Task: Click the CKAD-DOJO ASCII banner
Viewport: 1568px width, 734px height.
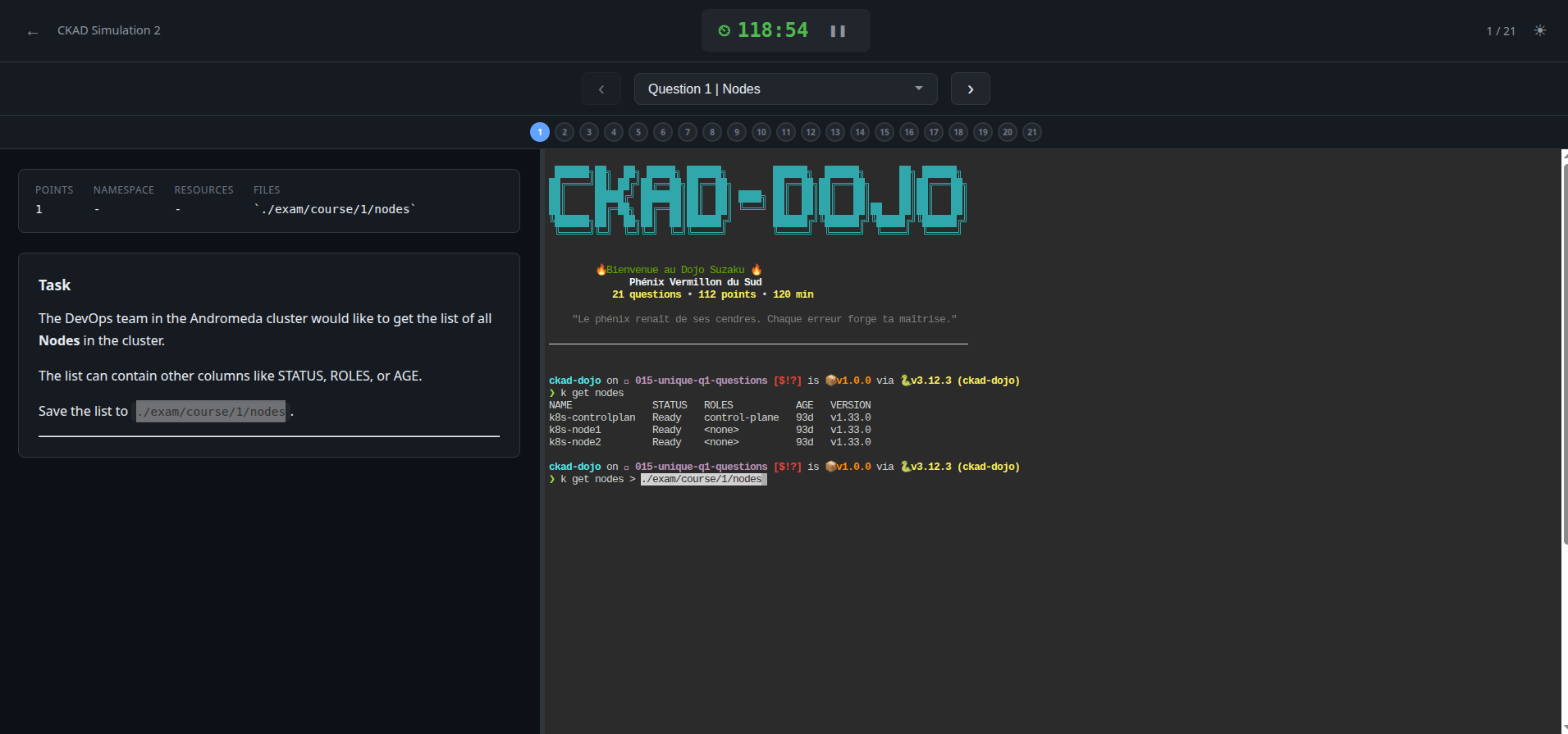Action: pos(757,199)
